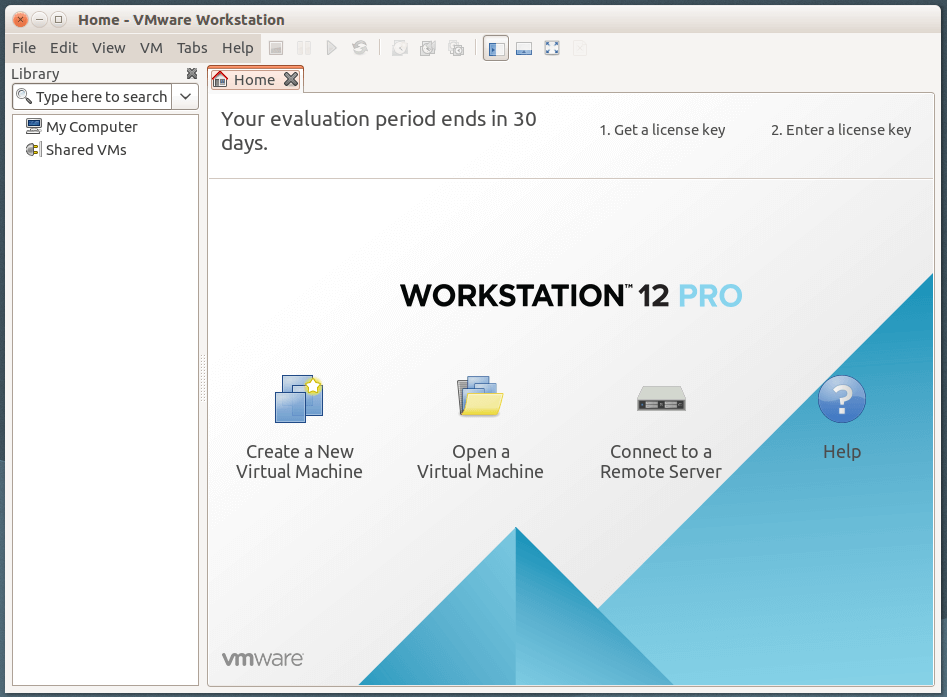This screenshot has width=947, height=697.
Task: Toggle the thumbnail bar view button in toolbar
Action: tap(523, 48)
